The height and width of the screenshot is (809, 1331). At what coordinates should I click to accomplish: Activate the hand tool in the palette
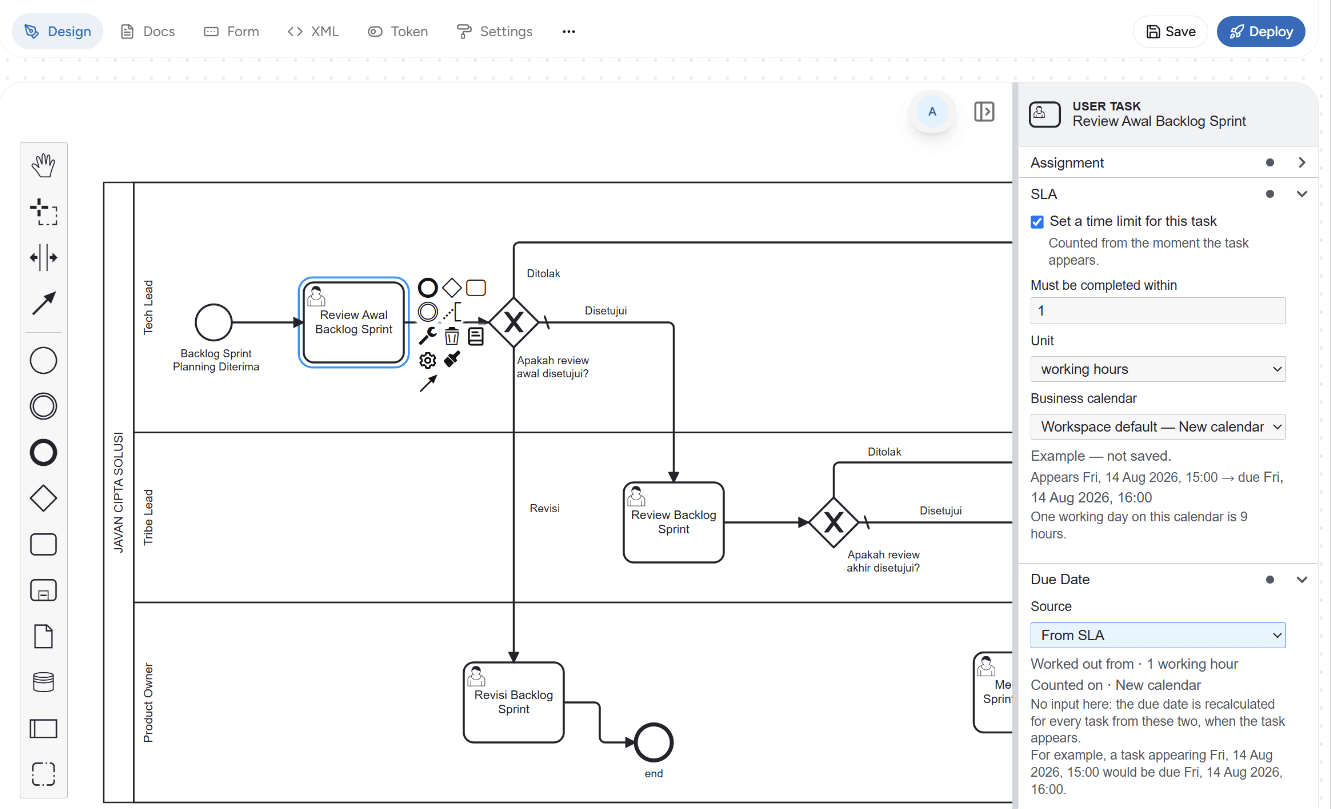(x=43, y=166)
